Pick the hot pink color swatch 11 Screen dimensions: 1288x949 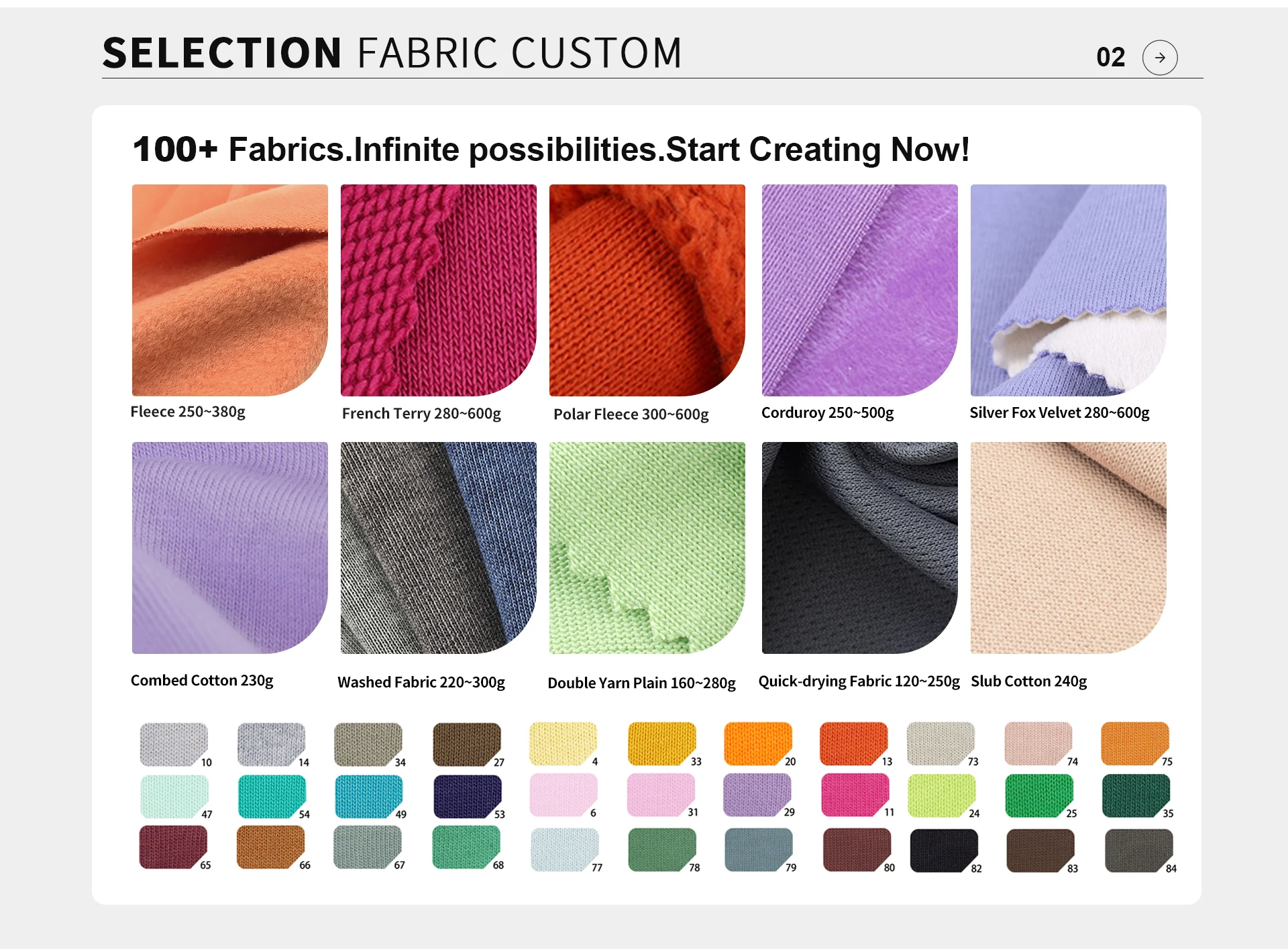(855, 795)
